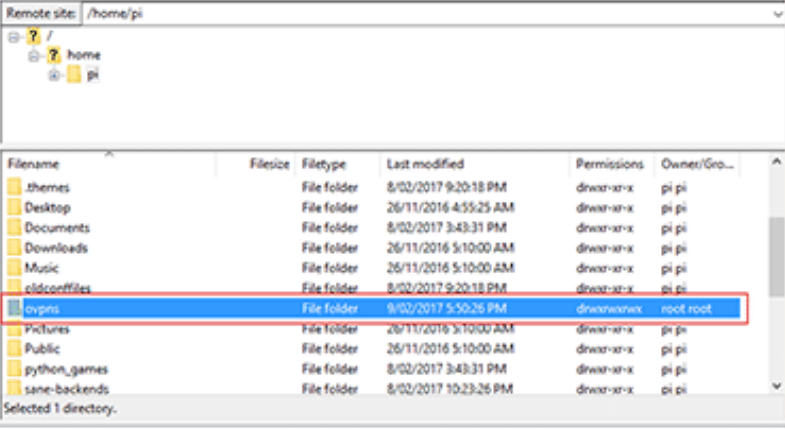Expand the pi folder tree node
785x429 pixels.
53,75
